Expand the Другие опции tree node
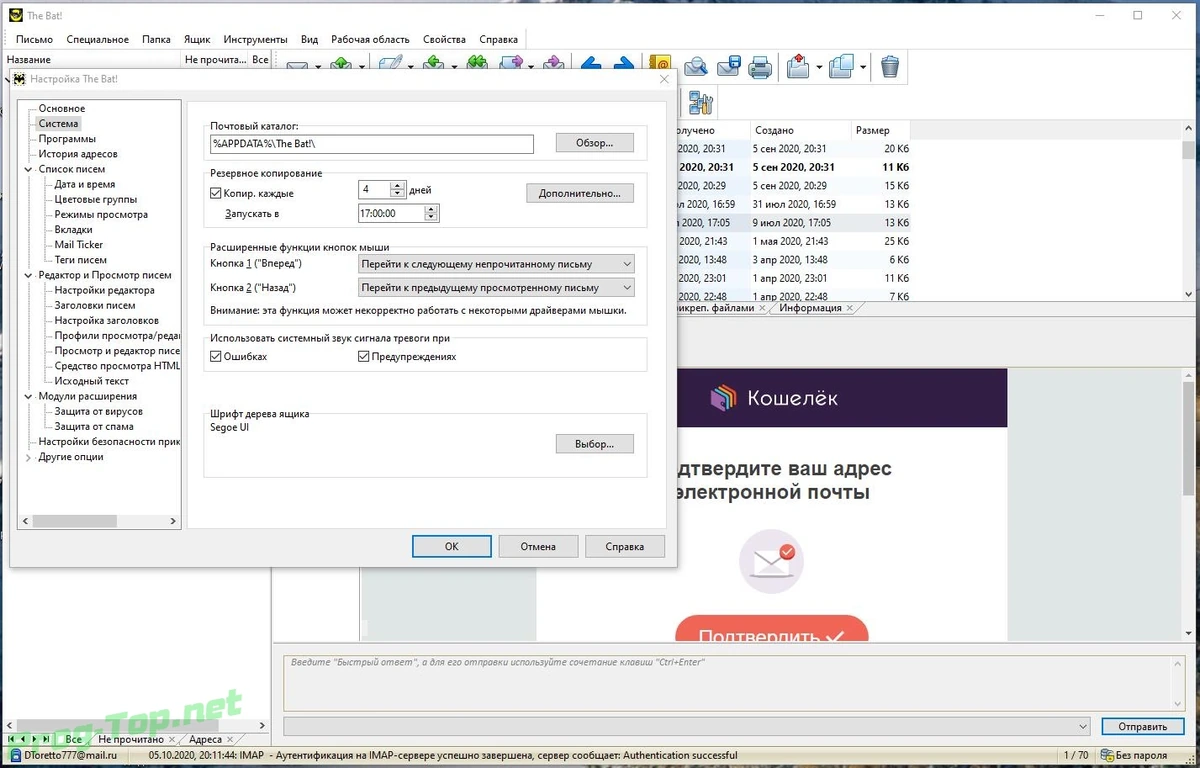Viewport: 1200px width, 768px height. tap(28, 457)
